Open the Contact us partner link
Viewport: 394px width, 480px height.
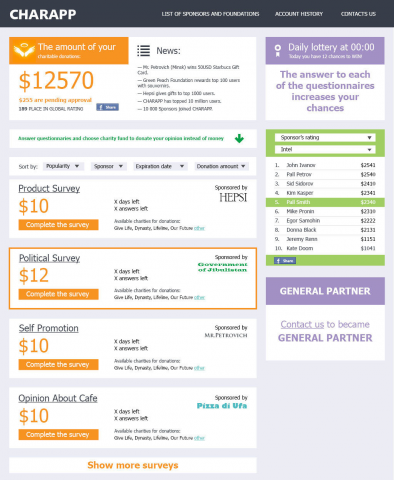click(302, 324)
